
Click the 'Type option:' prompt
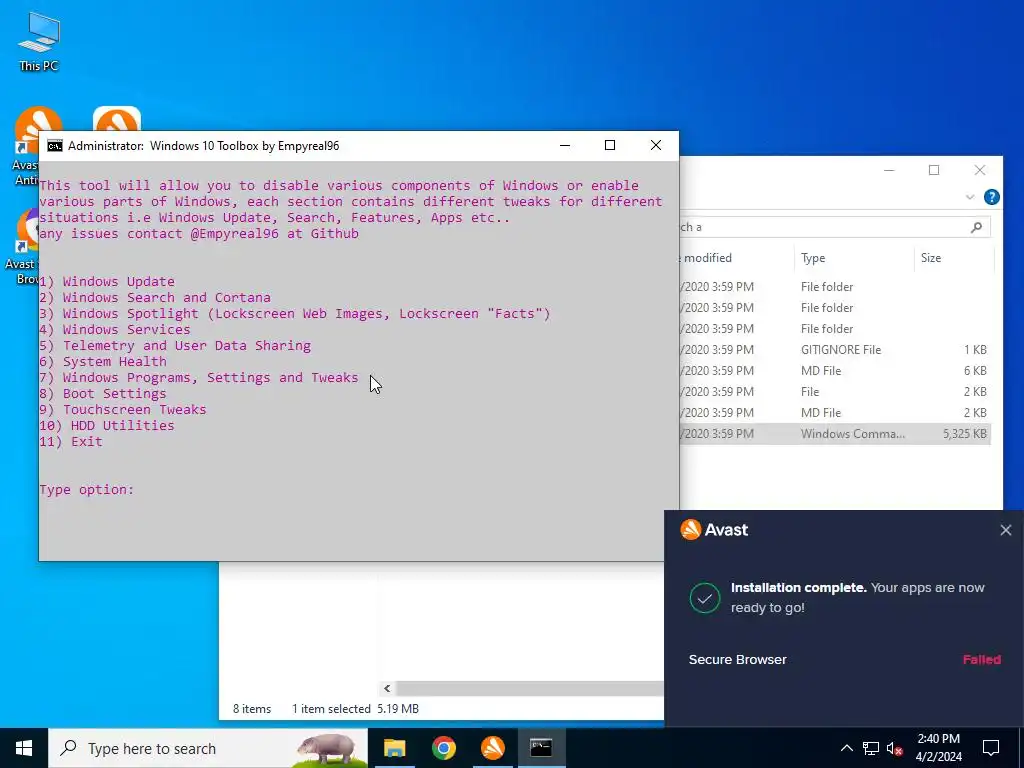pos(87,490)
